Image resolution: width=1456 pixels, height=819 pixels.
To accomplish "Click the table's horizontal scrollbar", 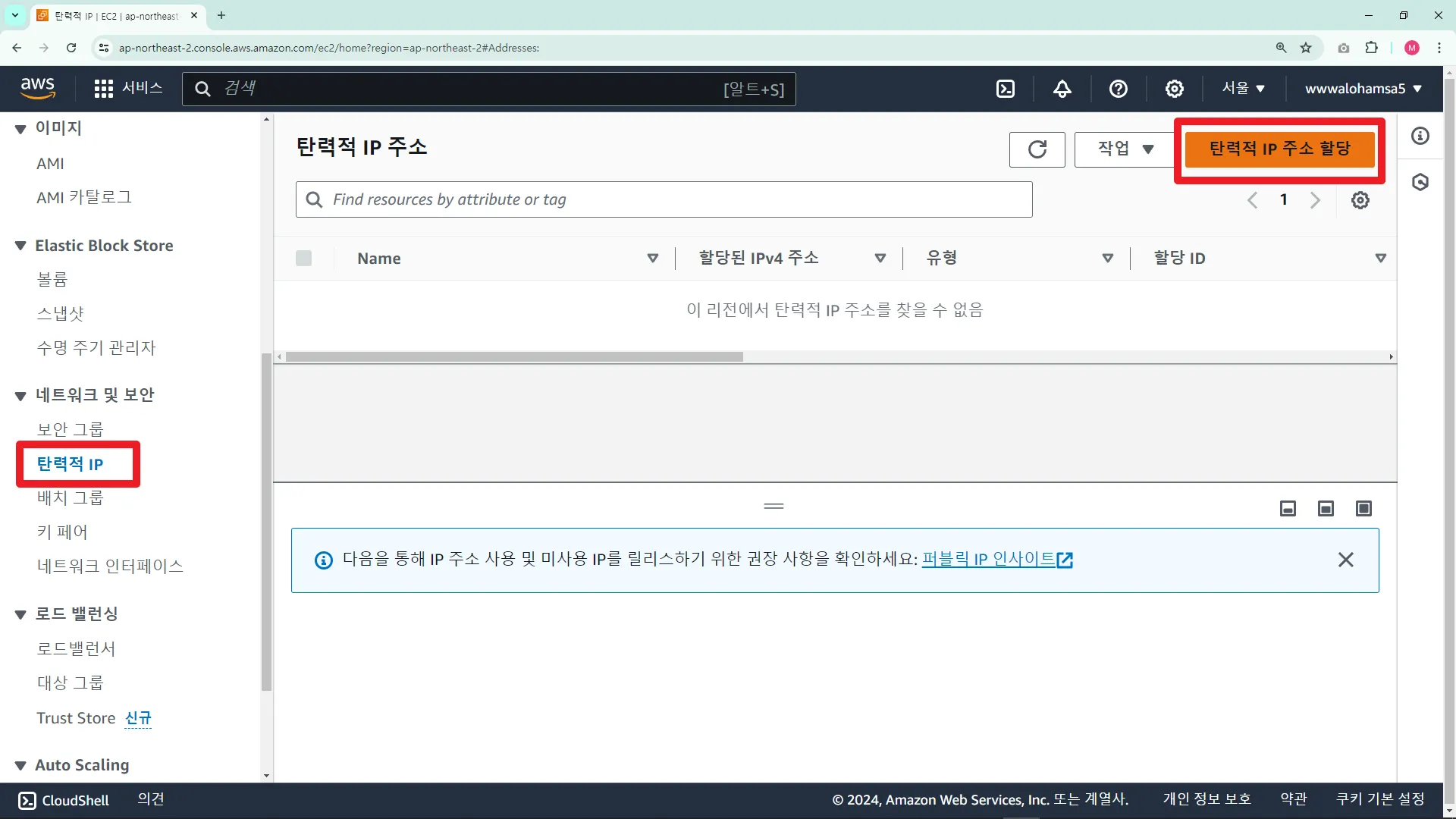I will click(x=514, y=356).
